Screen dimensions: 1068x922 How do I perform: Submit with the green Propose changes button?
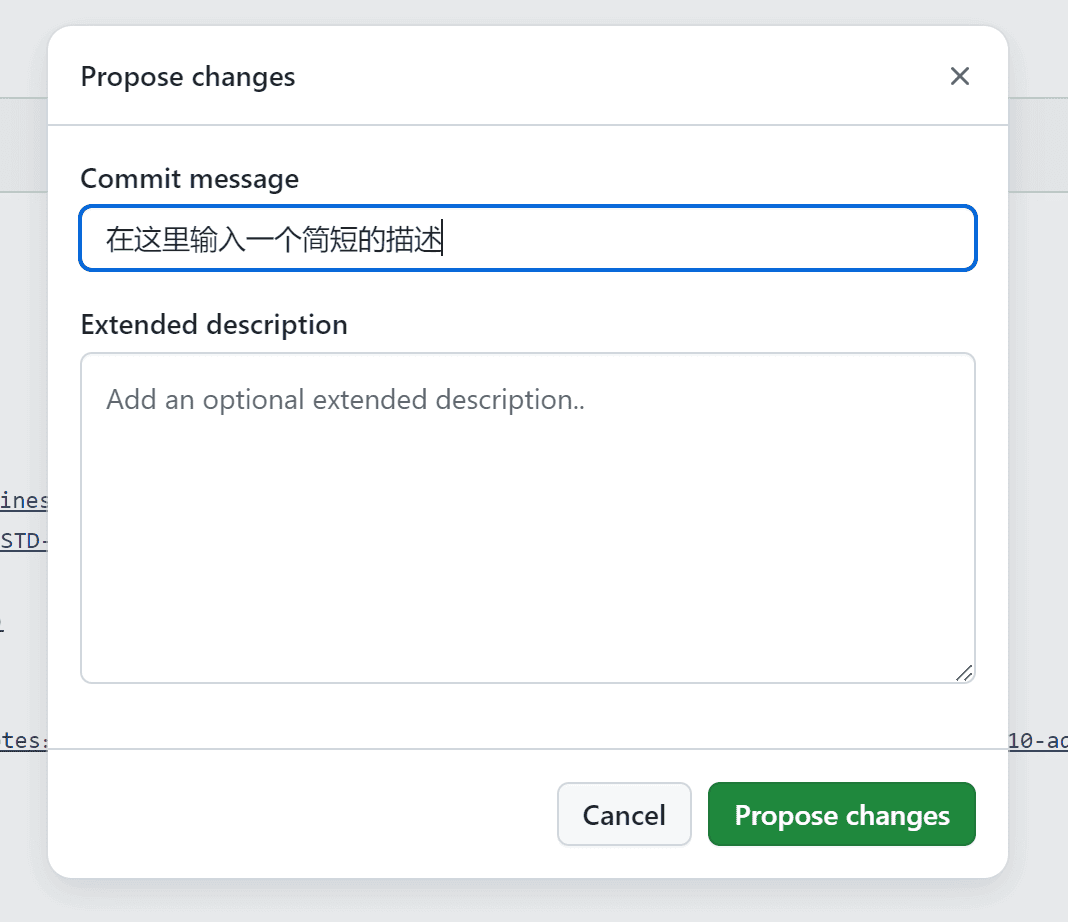(x=841, y=814)
